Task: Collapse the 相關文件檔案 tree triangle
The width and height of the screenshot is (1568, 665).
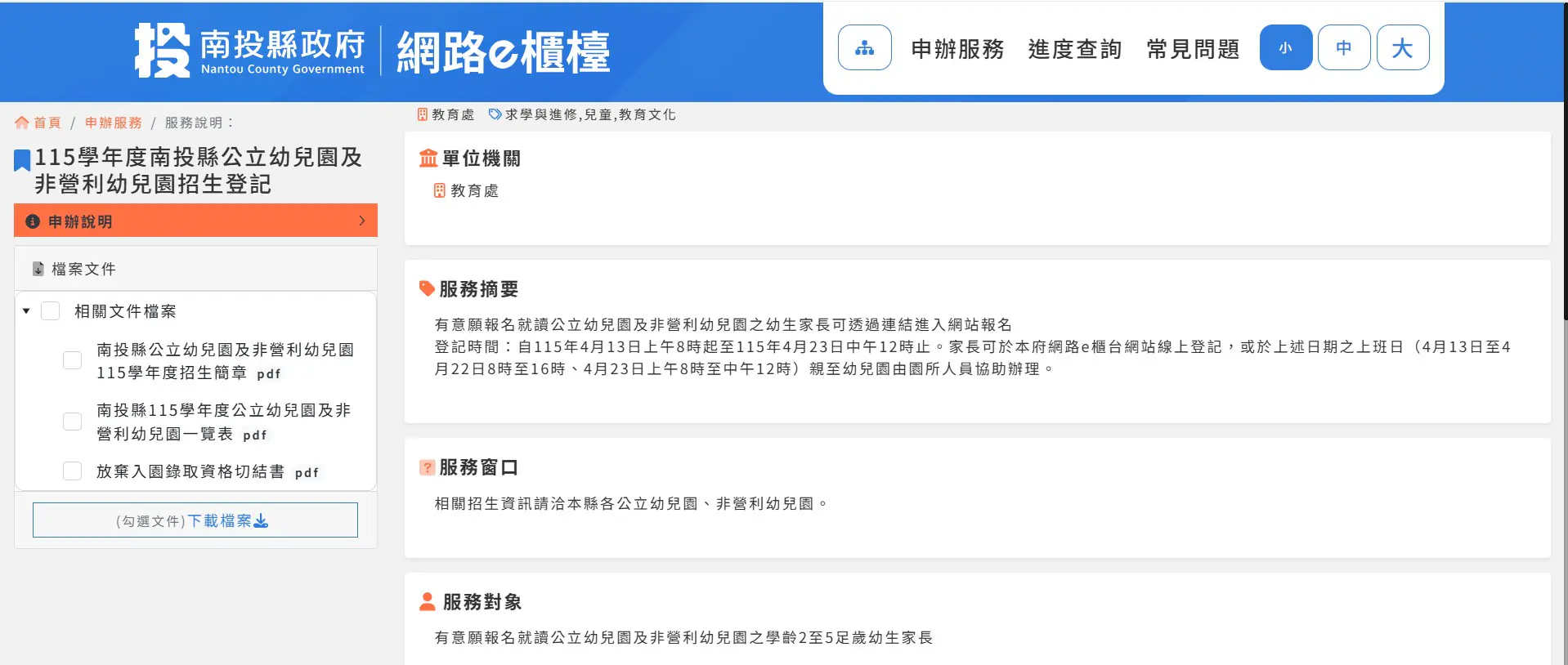Action: (x=26, y=311)
